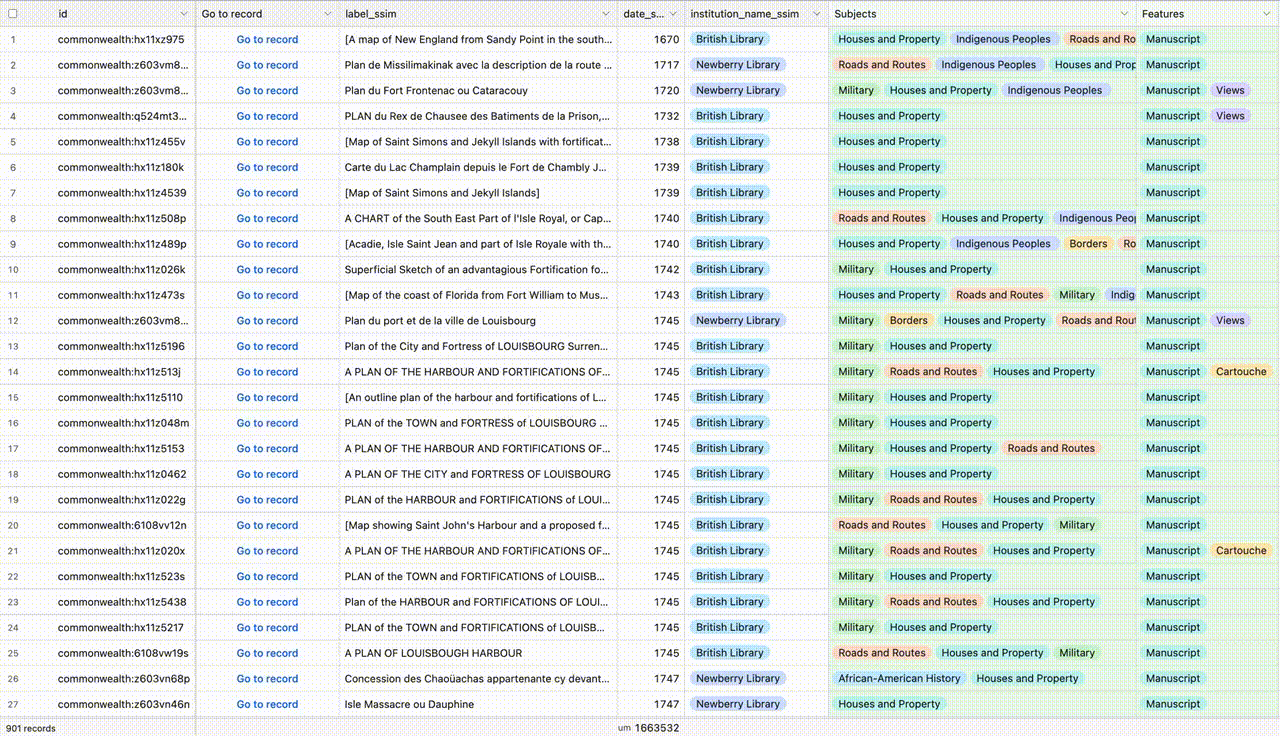
Task: Open the Go to record link in row 9
Action: (267, 244)
